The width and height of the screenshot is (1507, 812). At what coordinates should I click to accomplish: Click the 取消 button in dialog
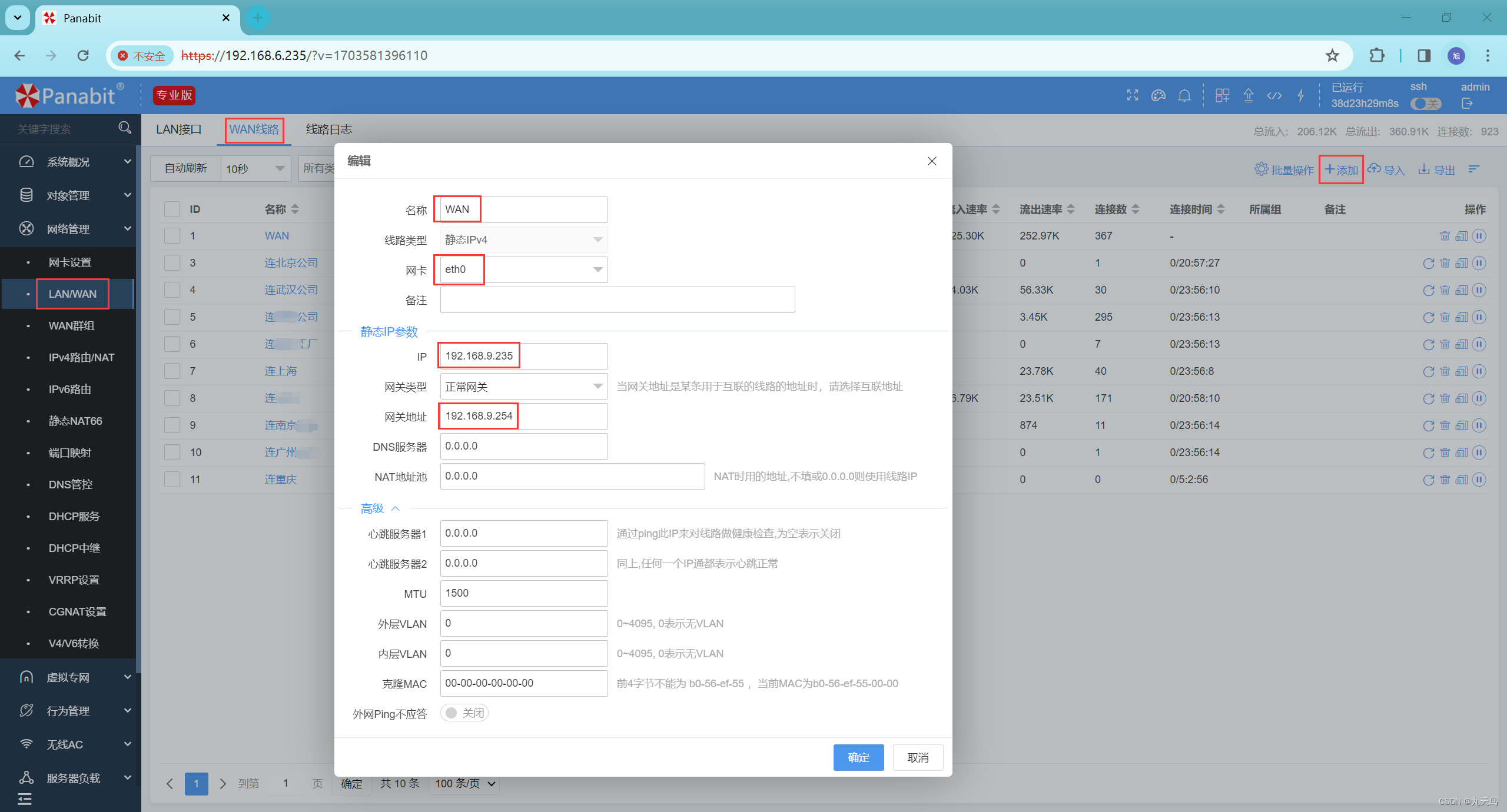pyautogui.click(x=917, y=757)
